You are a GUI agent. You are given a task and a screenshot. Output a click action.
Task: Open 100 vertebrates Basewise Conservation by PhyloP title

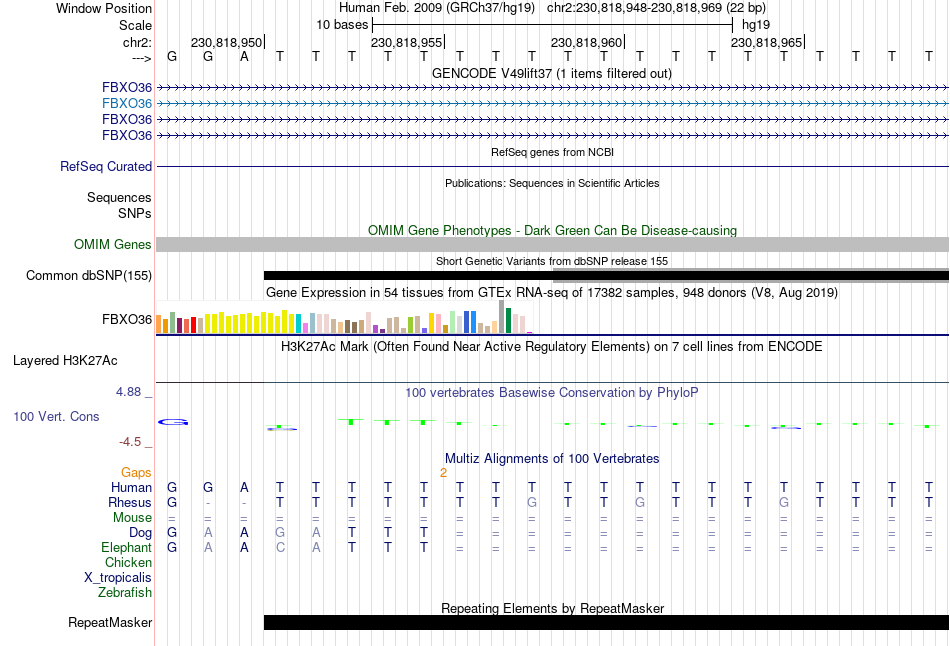[x=552, y=393]
